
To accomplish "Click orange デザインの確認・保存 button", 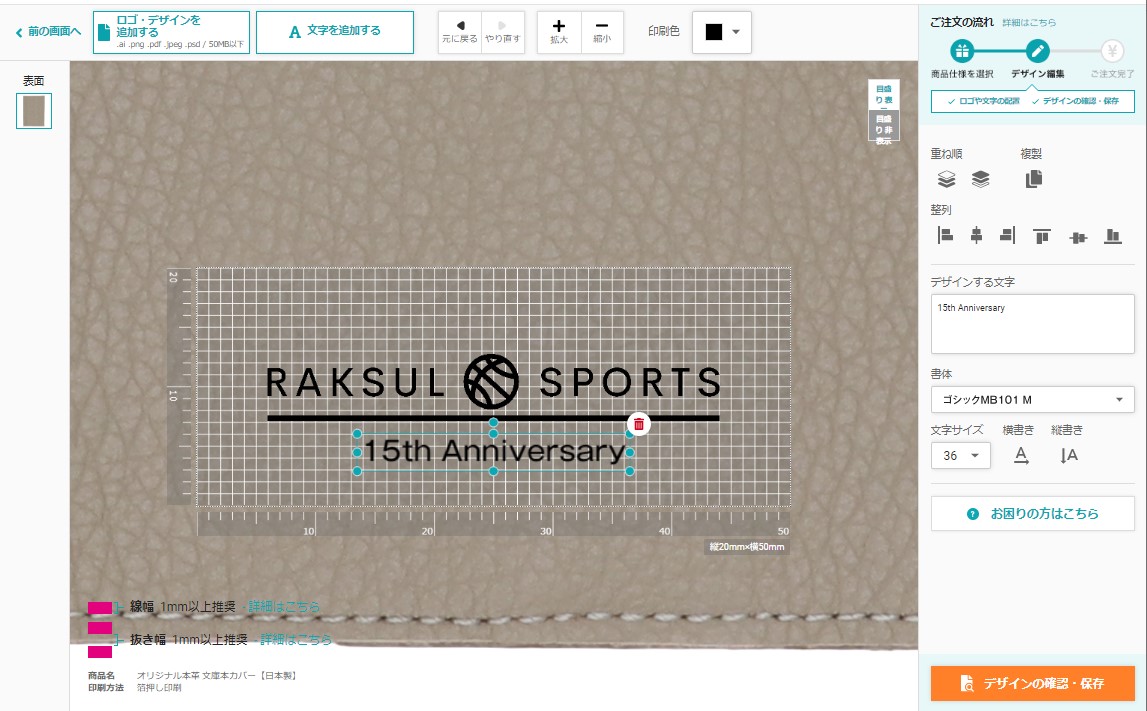I will [x=1032, y=683].
